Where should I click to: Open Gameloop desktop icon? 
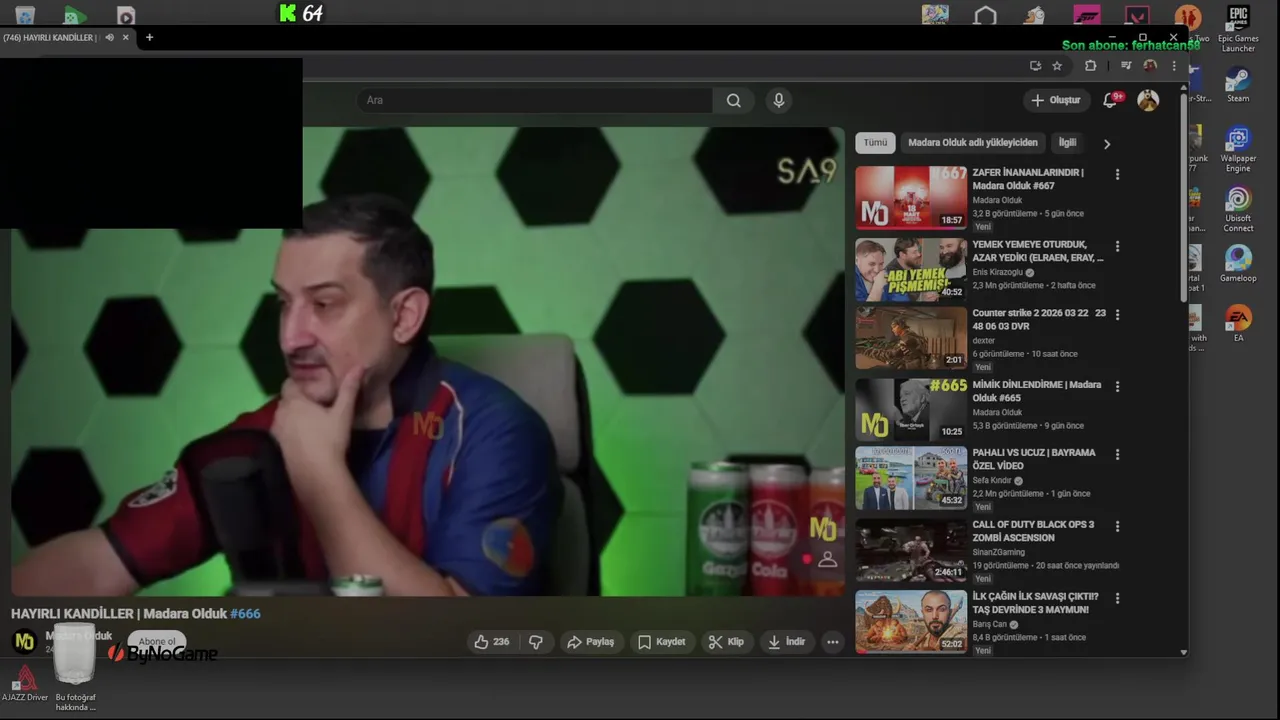[x=1238, y=264]
